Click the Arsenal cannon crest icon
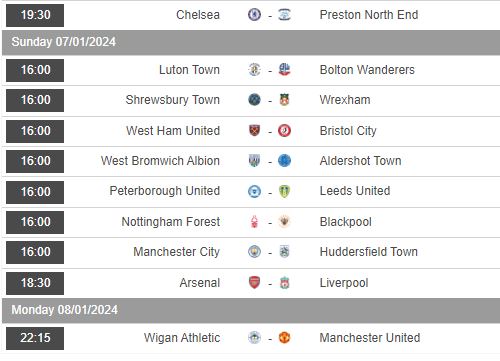The height and width of the screenshot is (361, 500). point(254,283)
